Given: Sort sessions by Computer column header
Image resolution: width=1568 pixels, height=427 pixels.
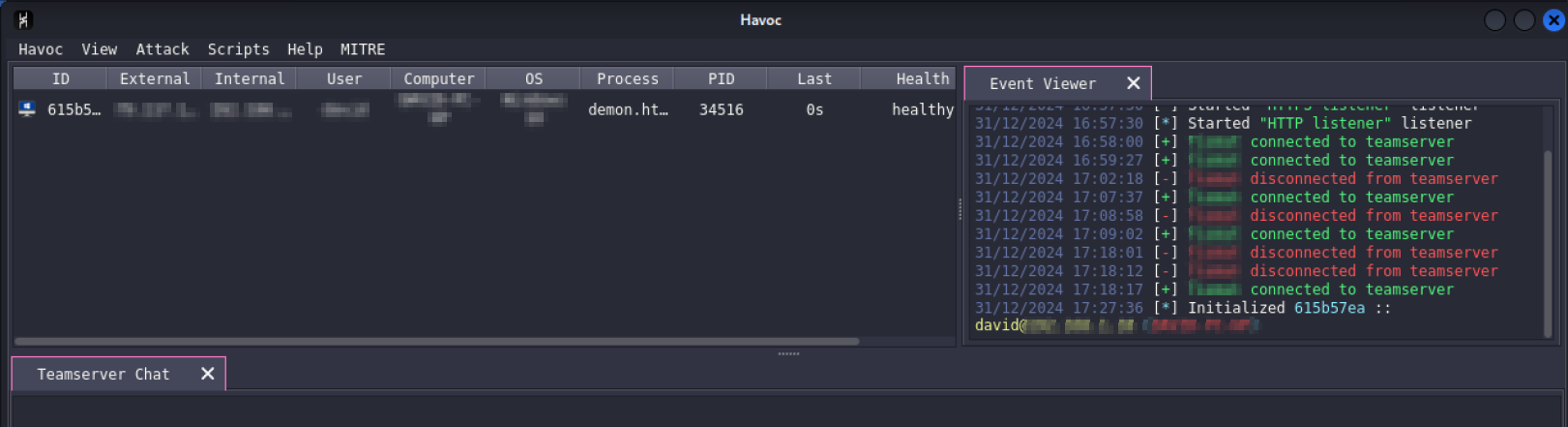Looking at the screenshot, I should (x=438, y=79).
